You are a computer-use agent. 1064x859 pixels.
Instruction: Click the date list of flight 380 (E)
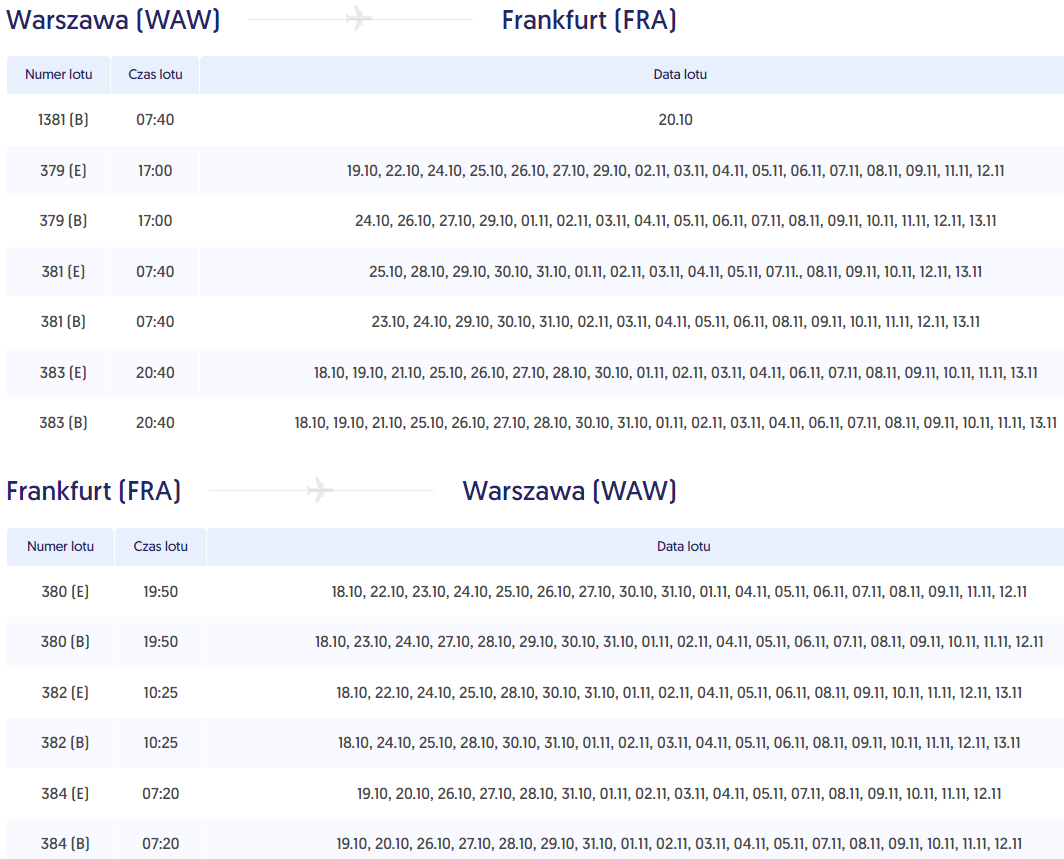[x=679, y=592]
